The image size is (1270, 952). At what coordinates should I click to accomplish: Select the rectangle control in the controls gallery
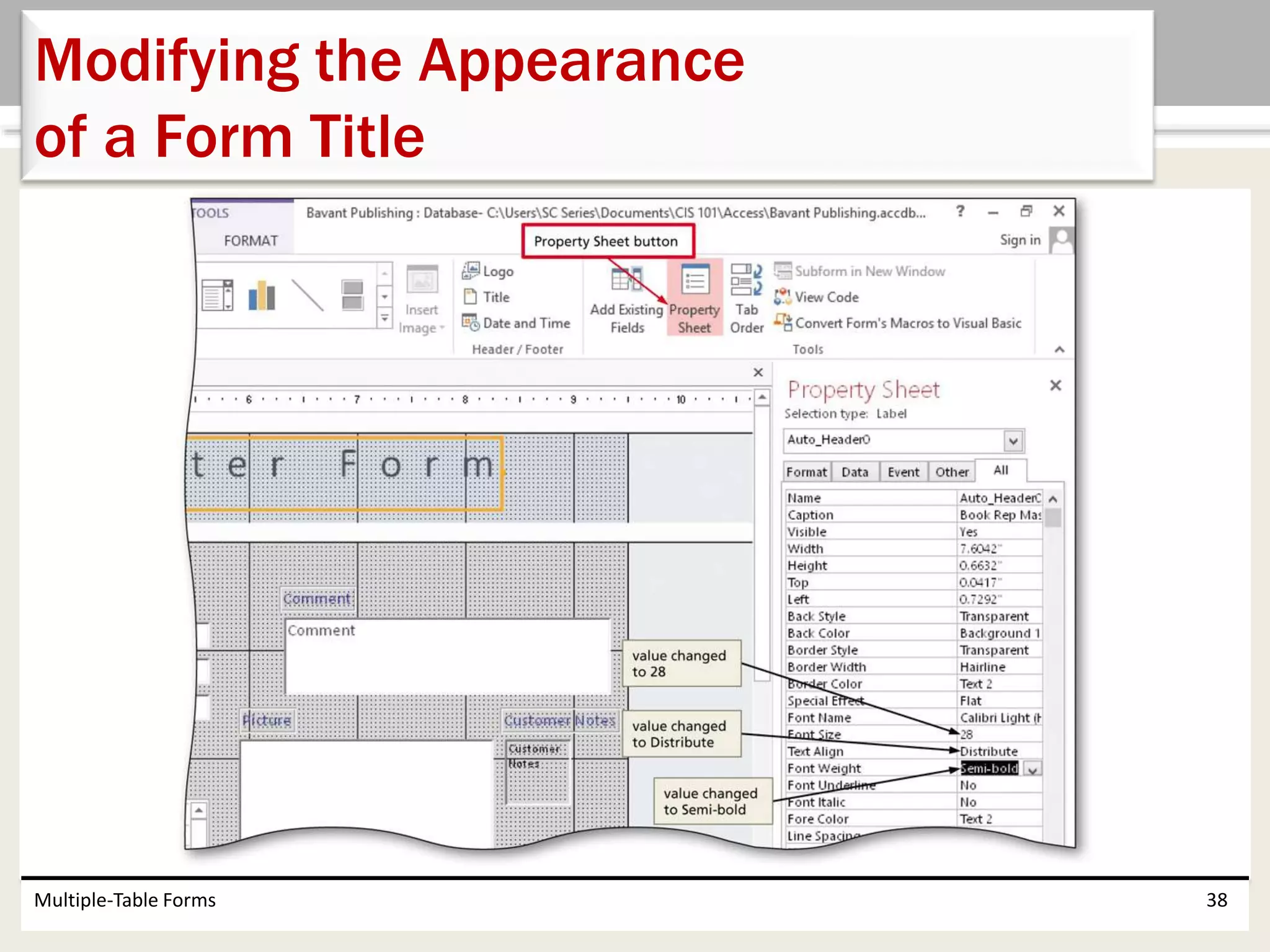[352, 295]
